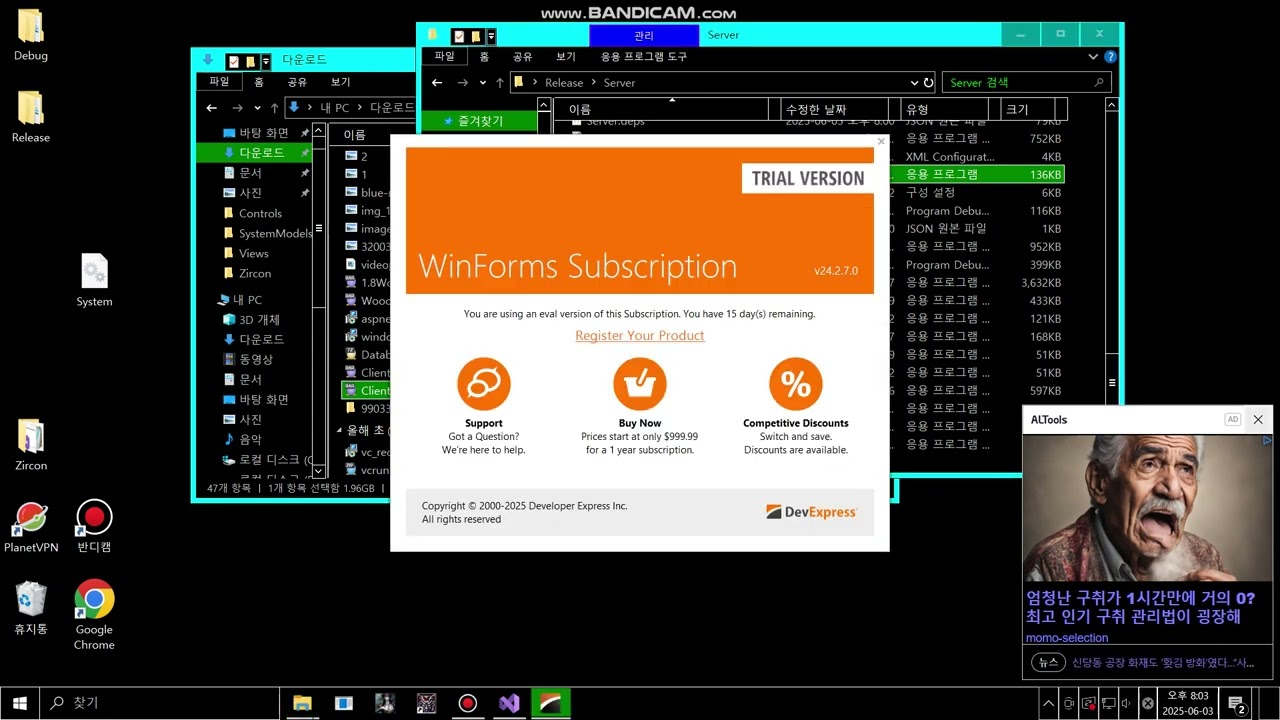Collapse the 올해 초 file group
The height and width of the screenshot is (720, 1280).
[338, 431]
